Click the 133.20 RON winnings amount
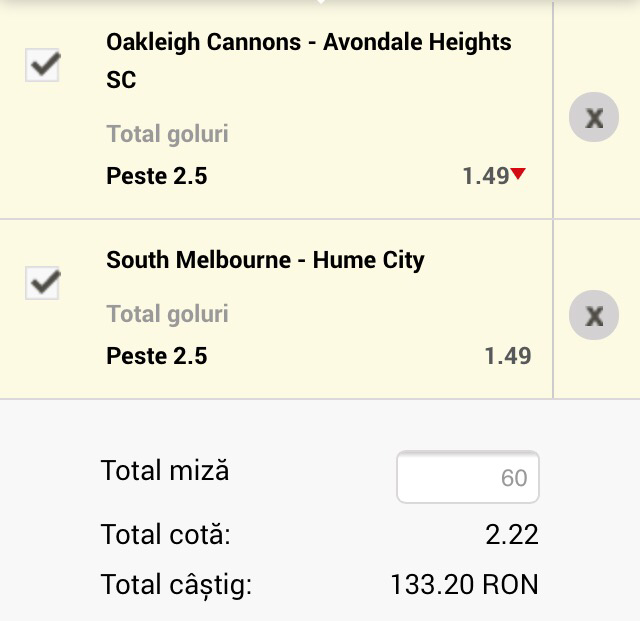 [x=464, y=584]
